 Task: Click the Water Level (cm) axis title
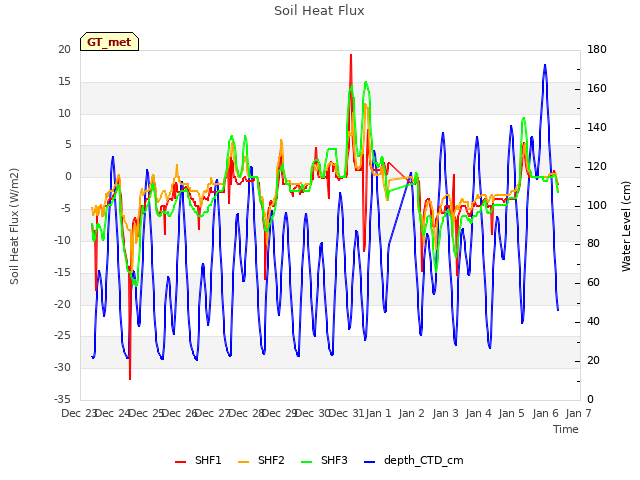[627, 226]
